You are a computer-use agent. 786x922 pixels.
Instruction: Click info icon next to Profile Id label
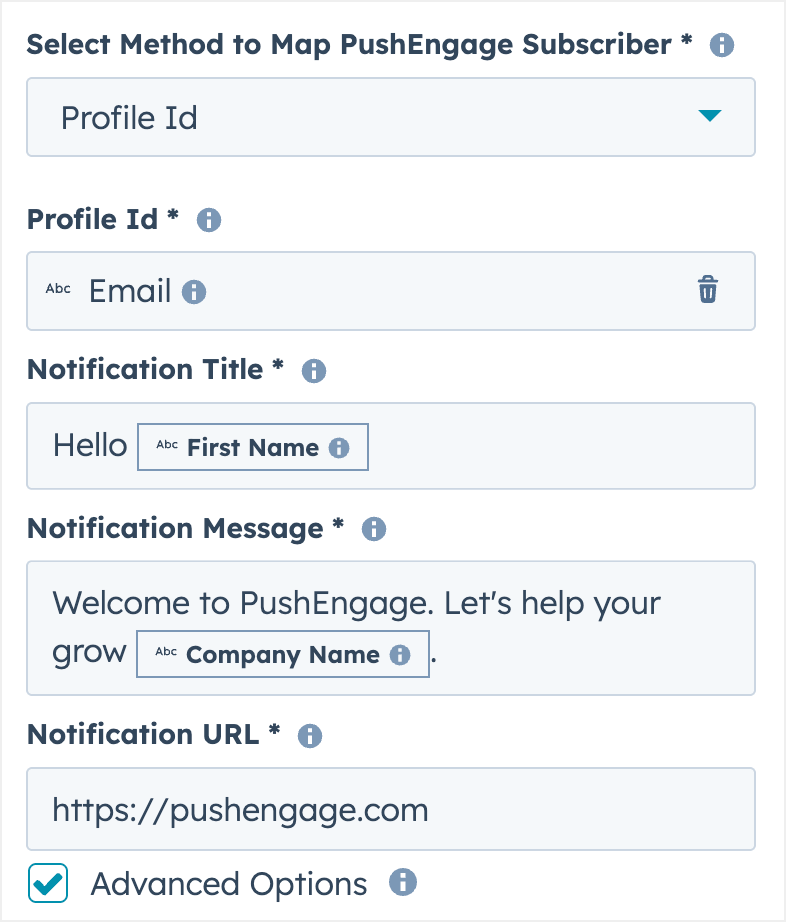click(209, 220)
